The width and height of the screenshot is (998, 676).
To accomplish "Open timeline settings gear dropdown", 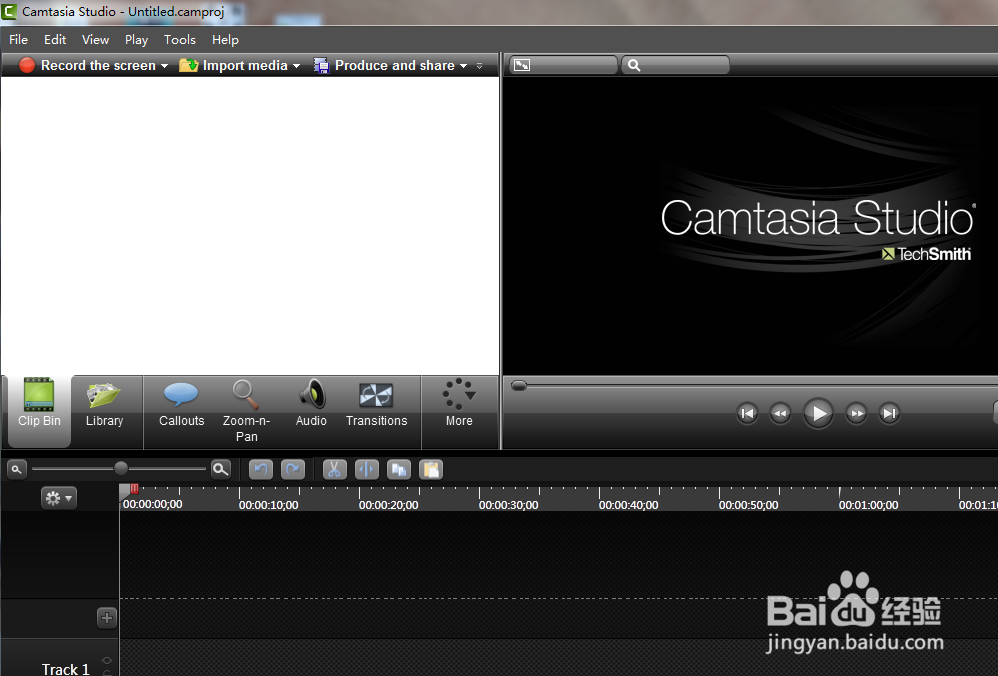I will tap(59, 498).
